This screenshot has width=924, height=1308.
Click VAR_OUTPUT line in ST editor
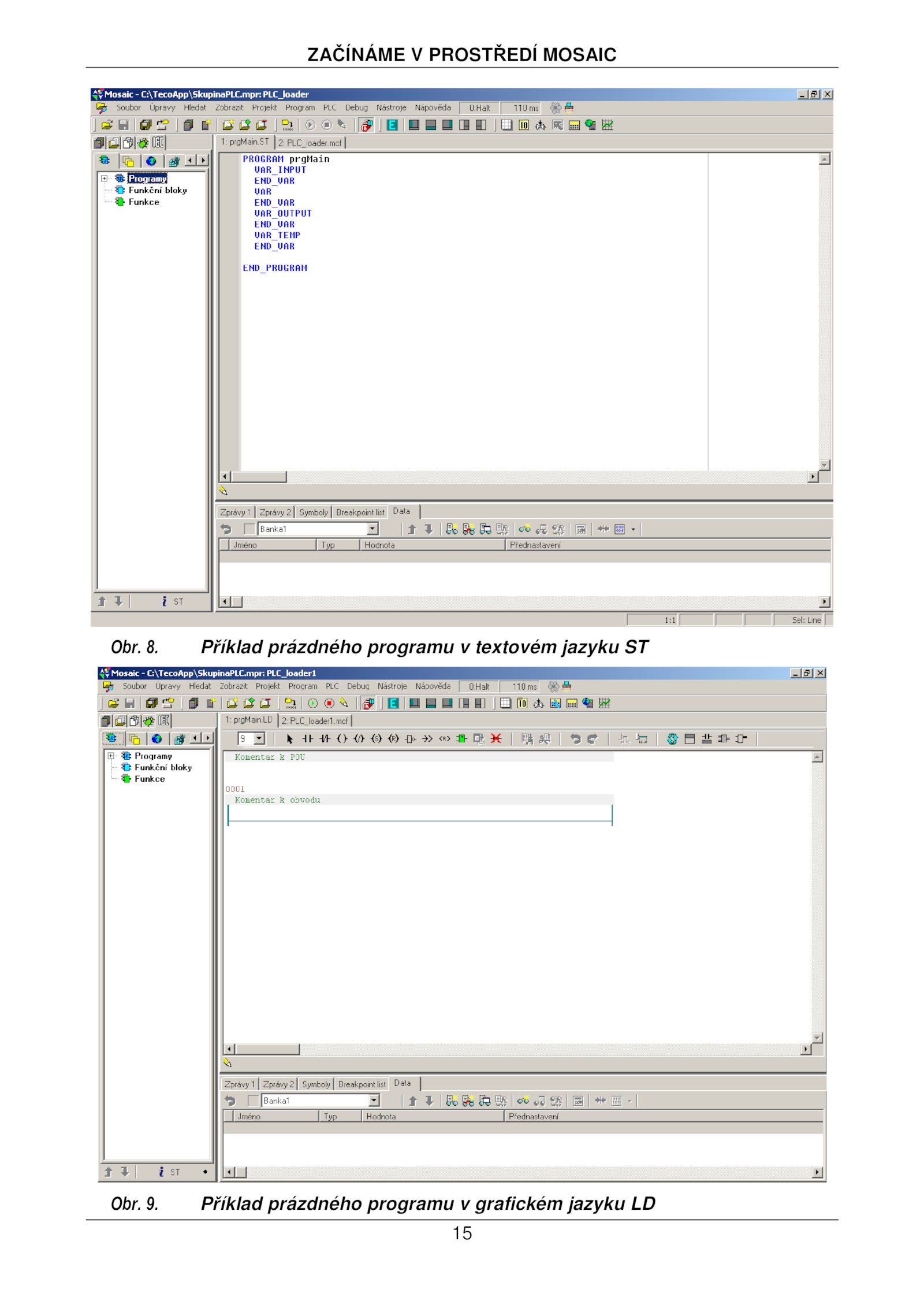(x=283, y=213)
